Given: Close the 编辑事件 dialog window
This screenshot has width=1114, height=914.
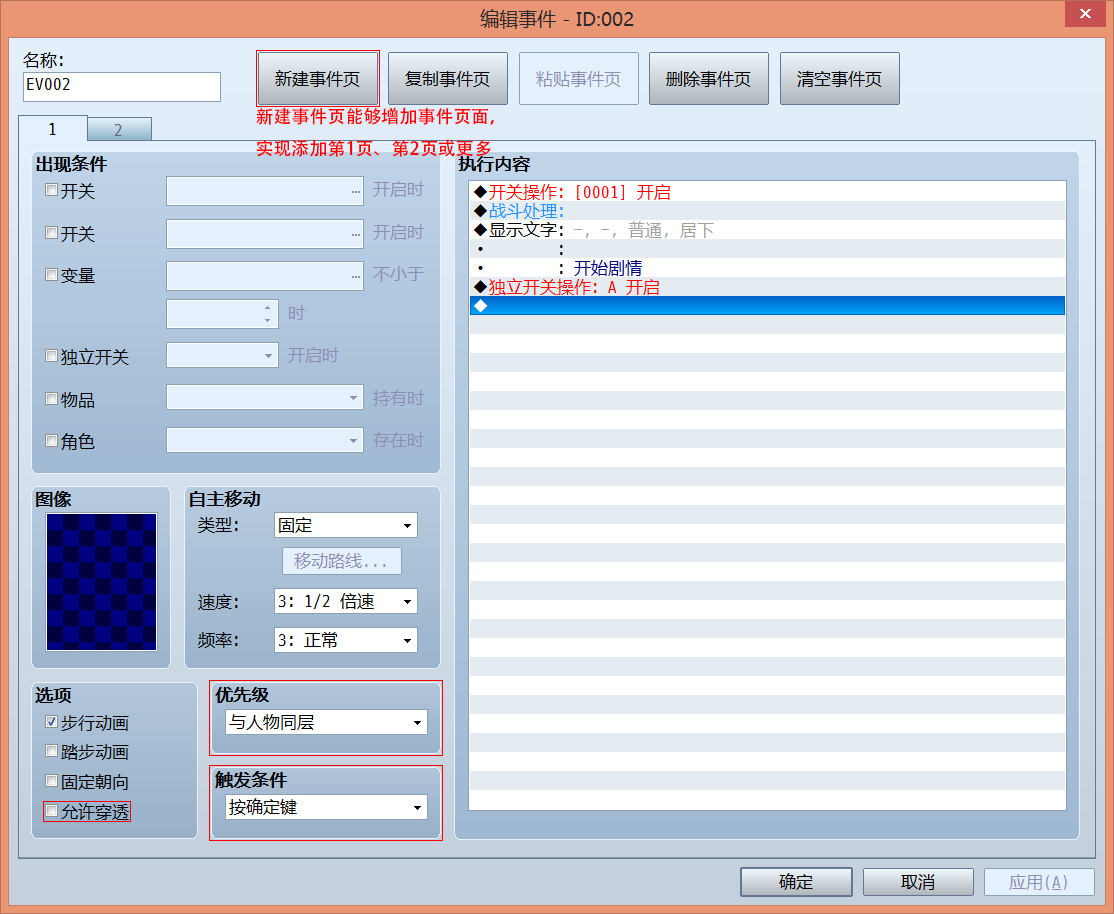Looking at the screenshot, I should 1085,14.
